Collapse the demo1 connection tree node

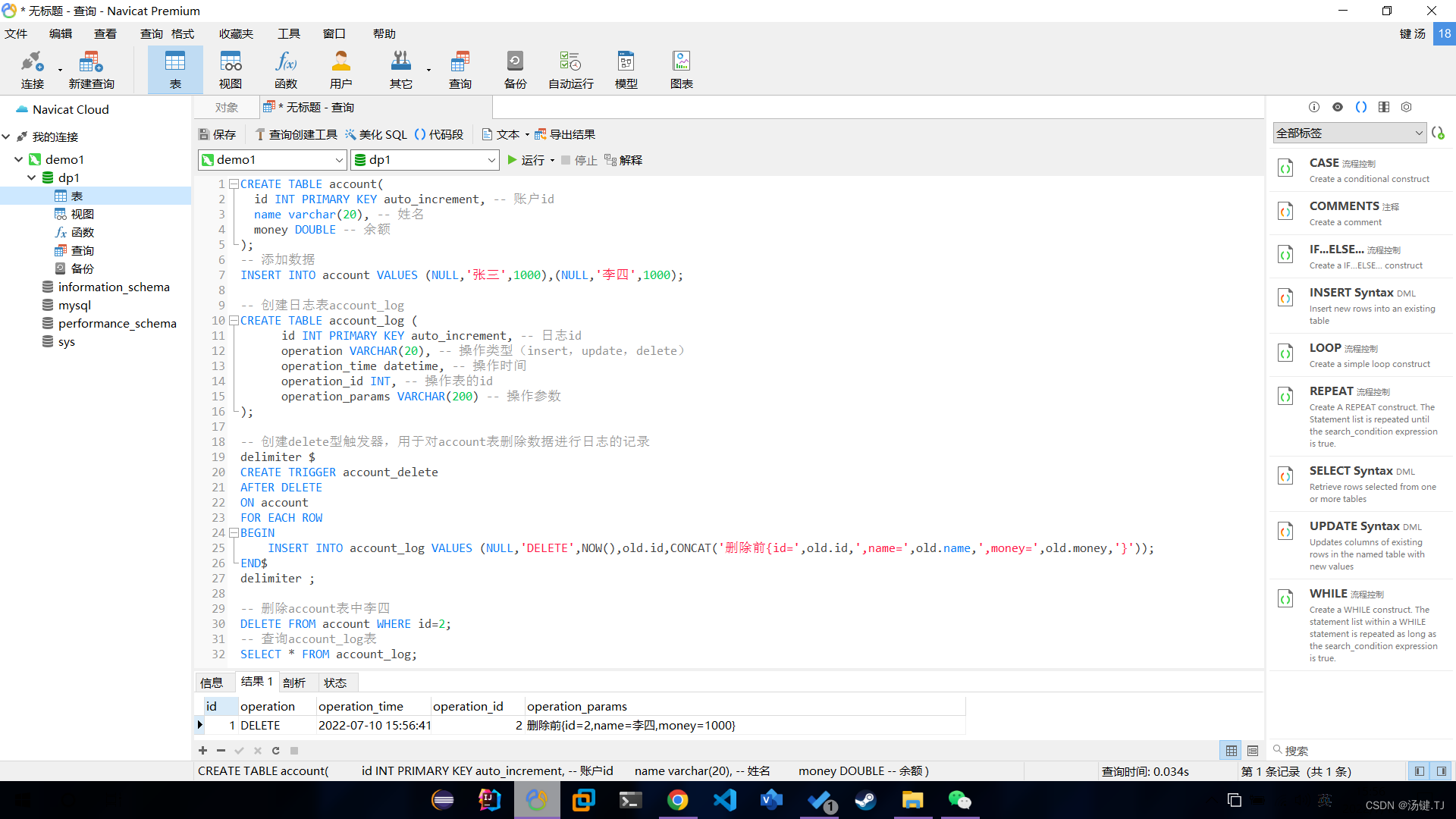[x=18, y=159]
